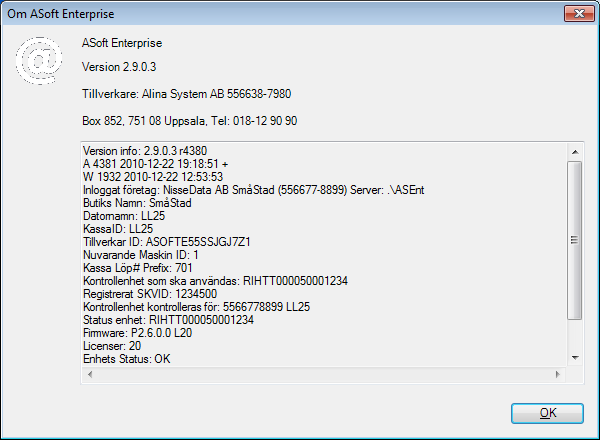Click the 'Firmware: P2.6.0.0 L20' row
The height and width of the screenshot is (440, 600).
pyautogui.click(x=138, y=333)
